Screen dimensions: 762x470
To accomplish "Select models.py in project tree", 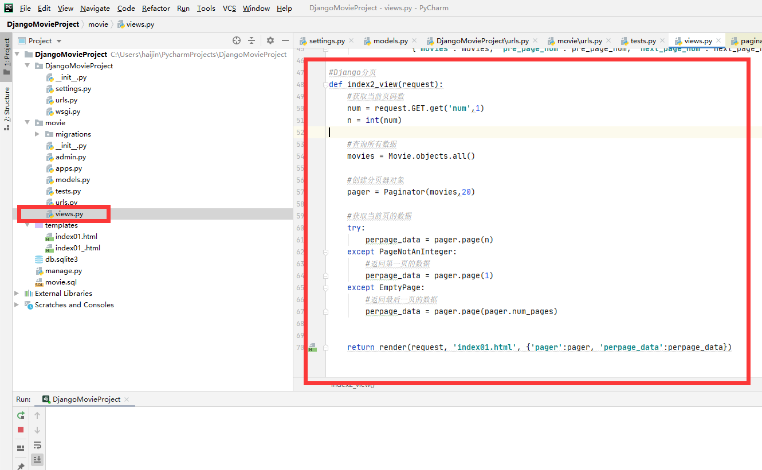I will click(68, 180).
